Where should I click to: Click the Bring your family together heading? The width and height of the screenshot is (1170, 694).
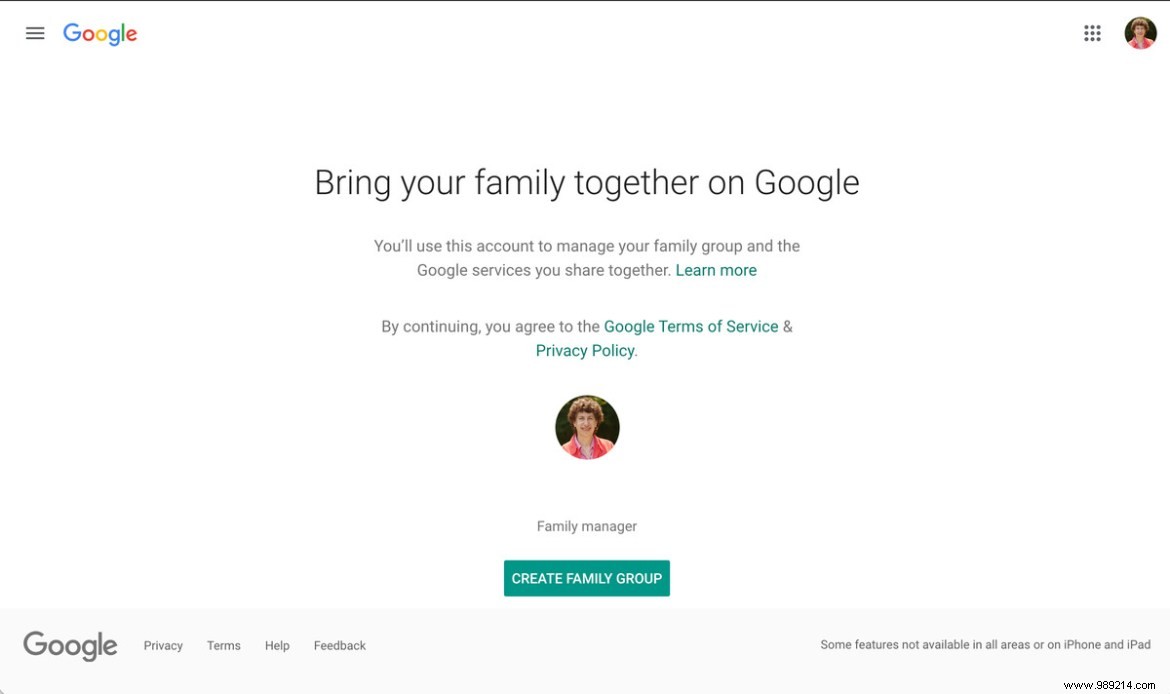587,182
